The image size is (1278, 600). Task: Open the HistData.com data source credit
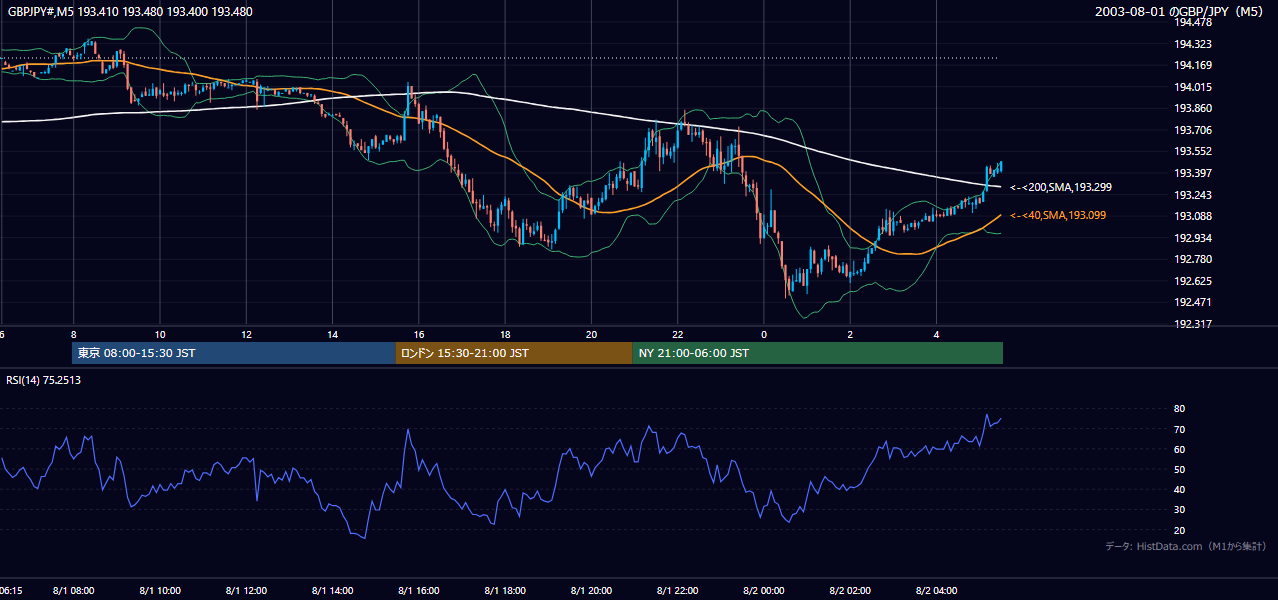(x=1185, y=546)
